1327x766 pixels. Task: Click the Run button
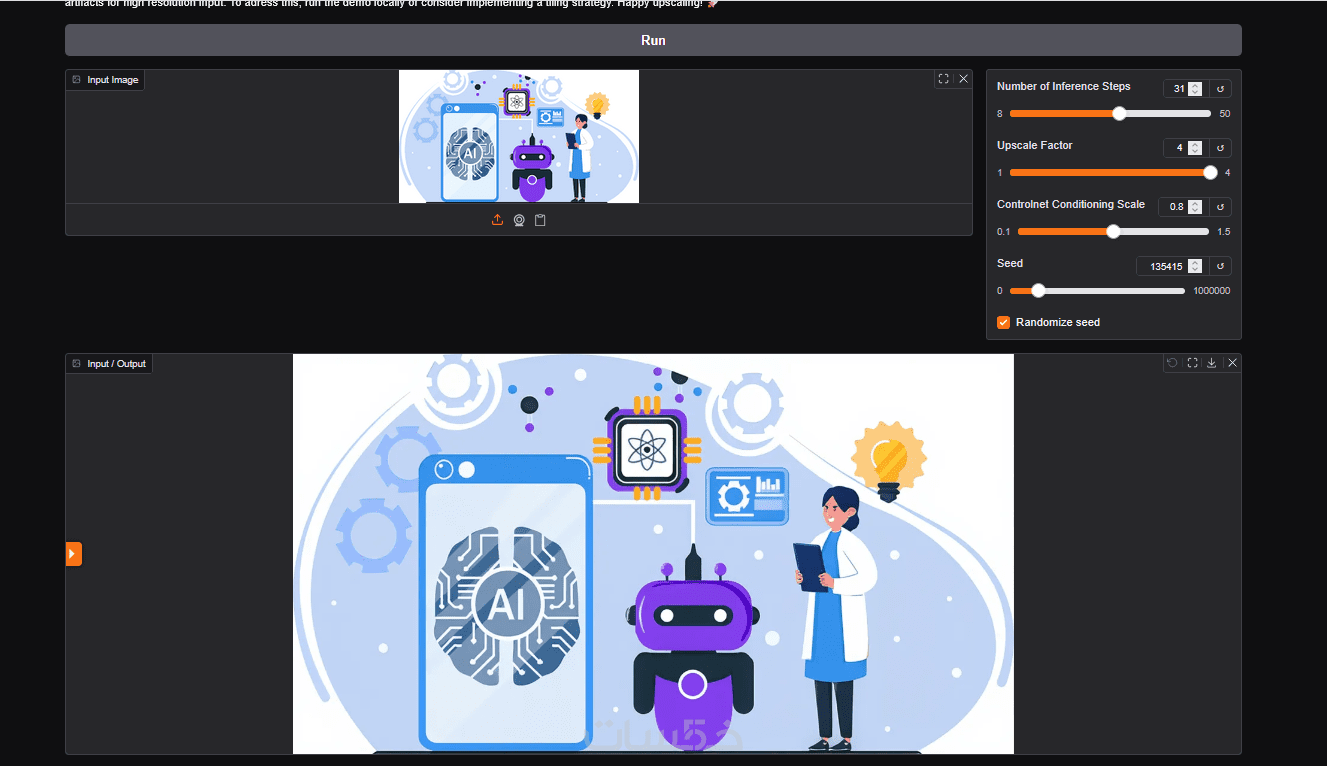coord(653,40)
